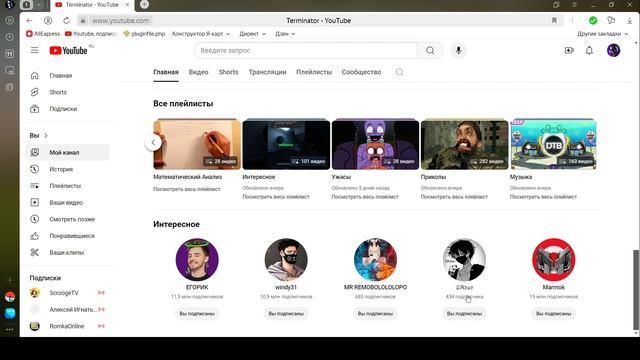640x360 pixels.
Task: Open RomkaOnline subscription in sidebar
Action: pyautogui.click(x=68, y=326)
